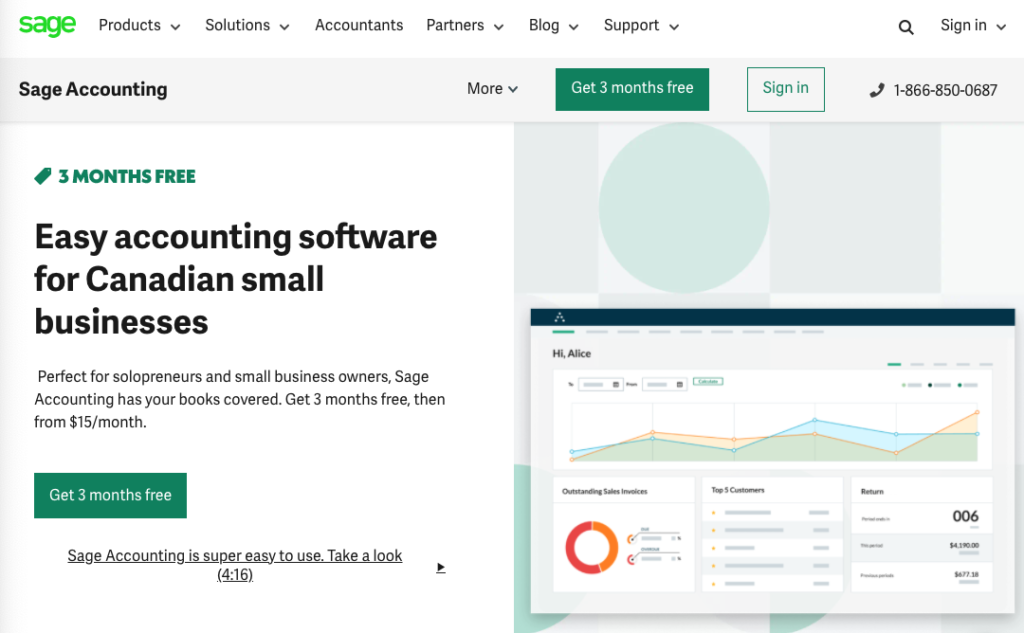Play the video via the small triangle icon

pyautogui.click(x=441, y=567)
